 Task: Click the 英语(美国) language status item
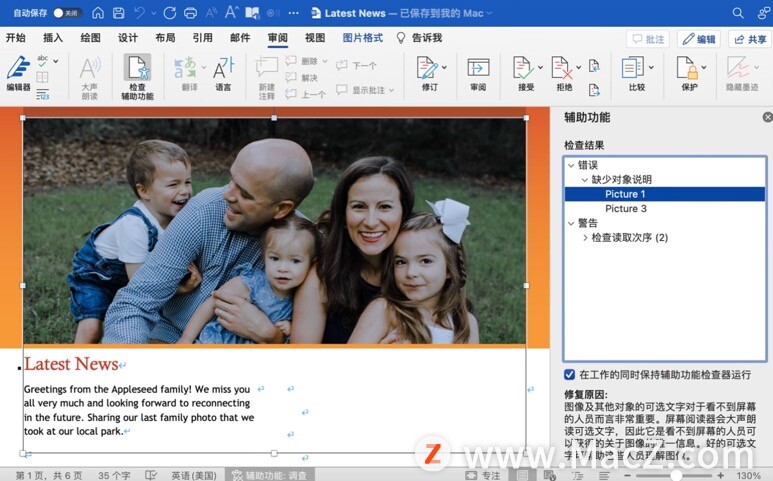point(194,475)
